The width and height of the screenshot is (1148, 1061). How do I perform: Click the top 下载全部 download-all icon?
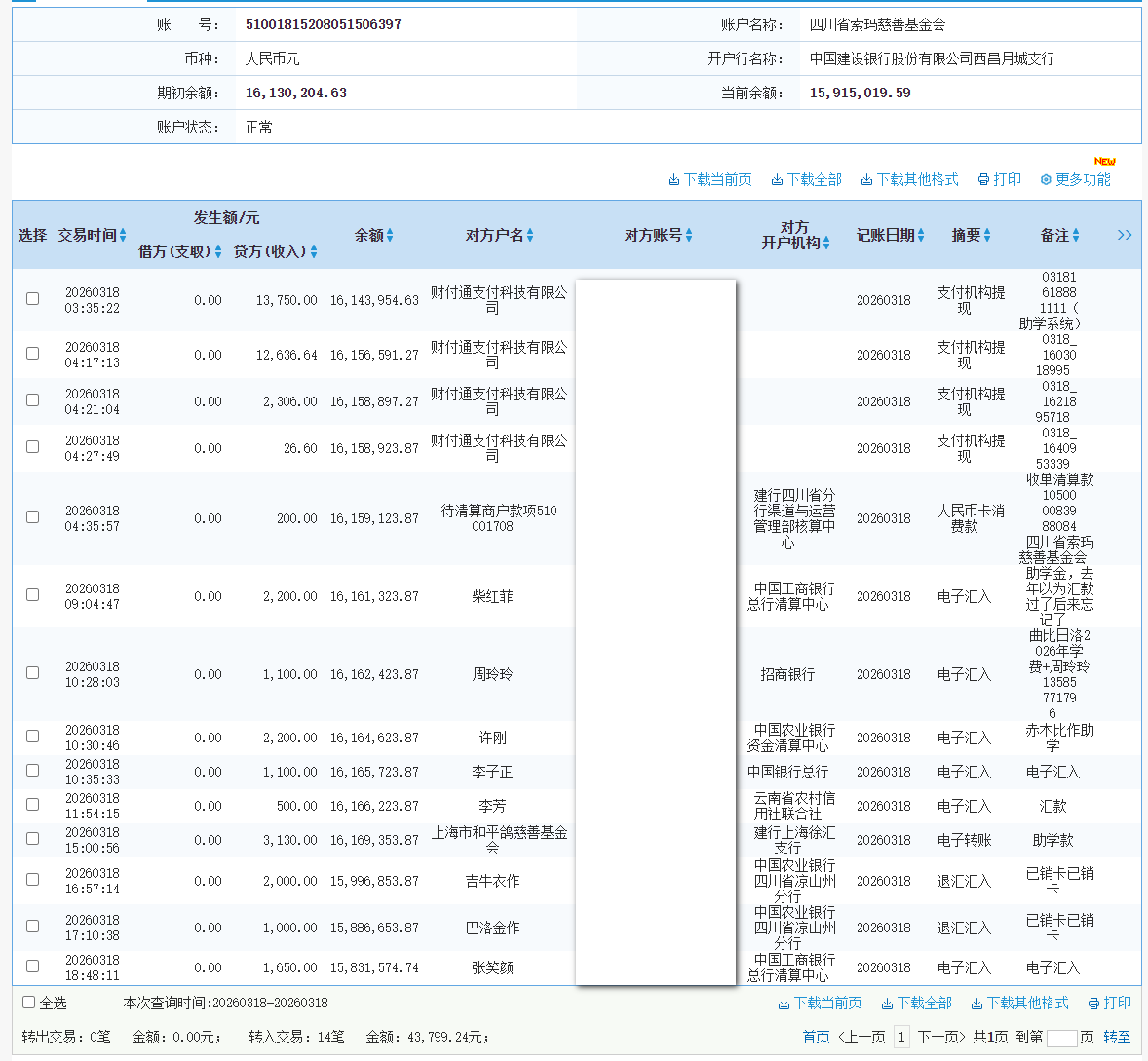(x=775, y=179)
